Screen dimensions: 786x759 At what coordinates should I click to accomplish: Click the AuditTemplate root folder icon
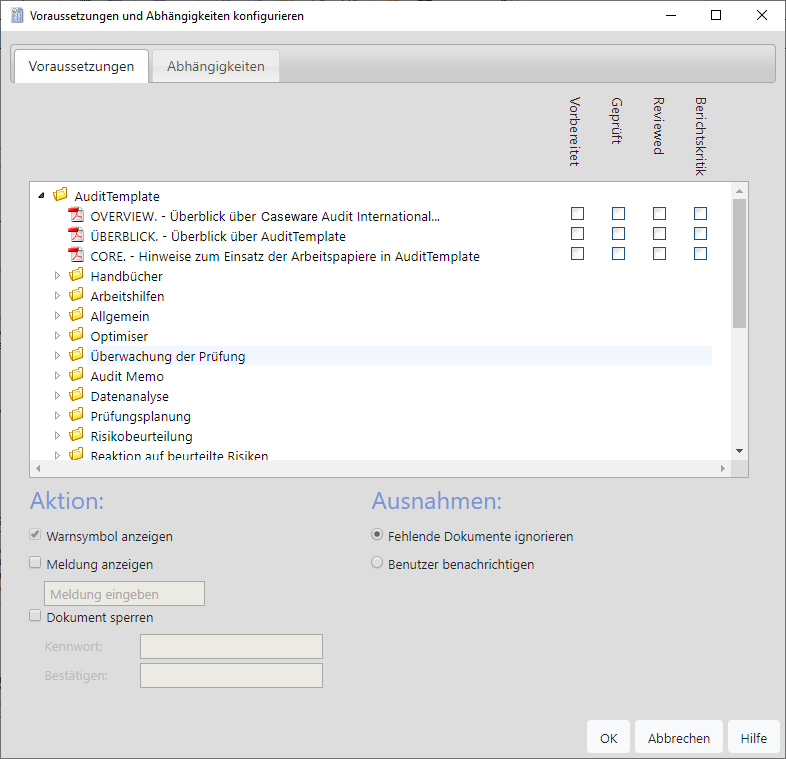pyautogui.click(x=60, y=196)
